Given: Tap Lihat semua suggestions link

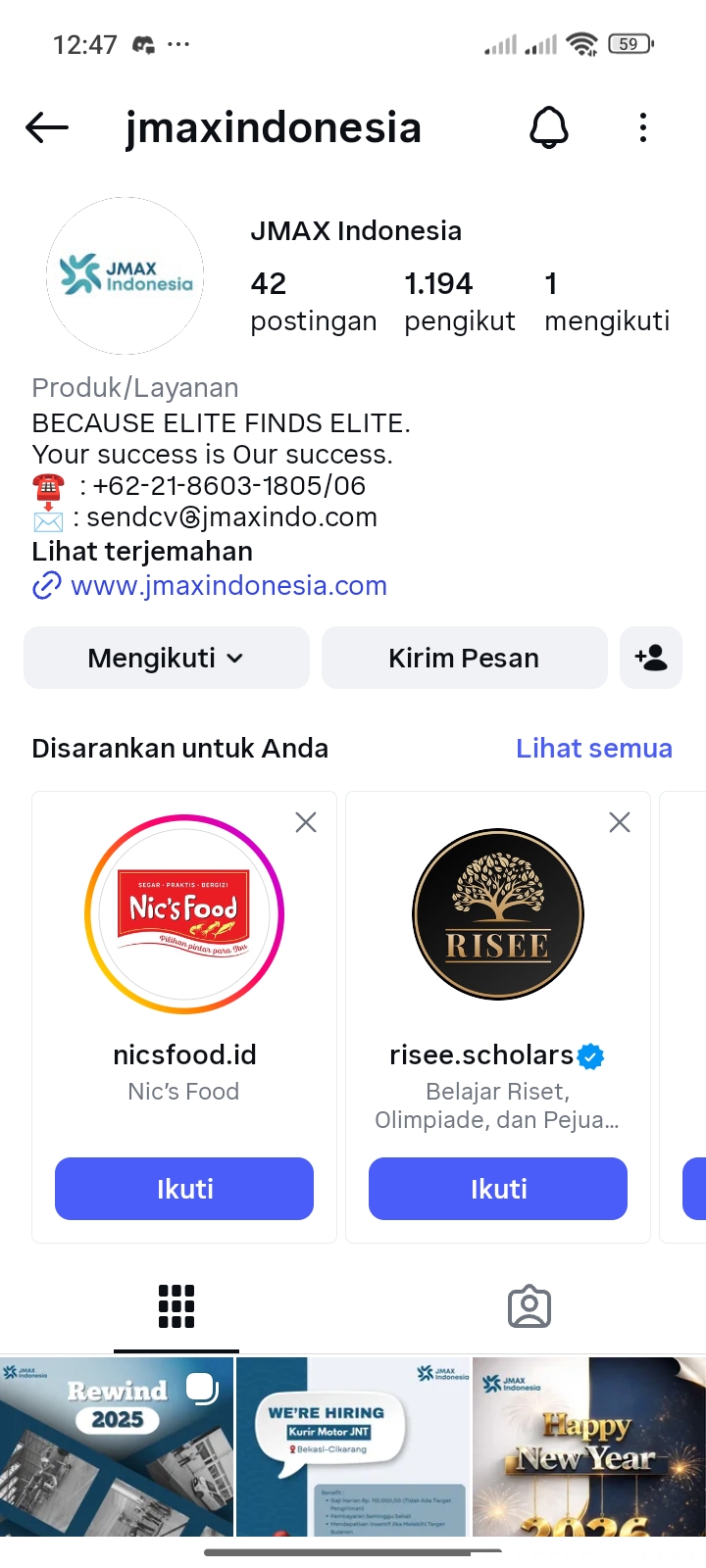Looking at the screenshot, I should [x=594, y=749].
